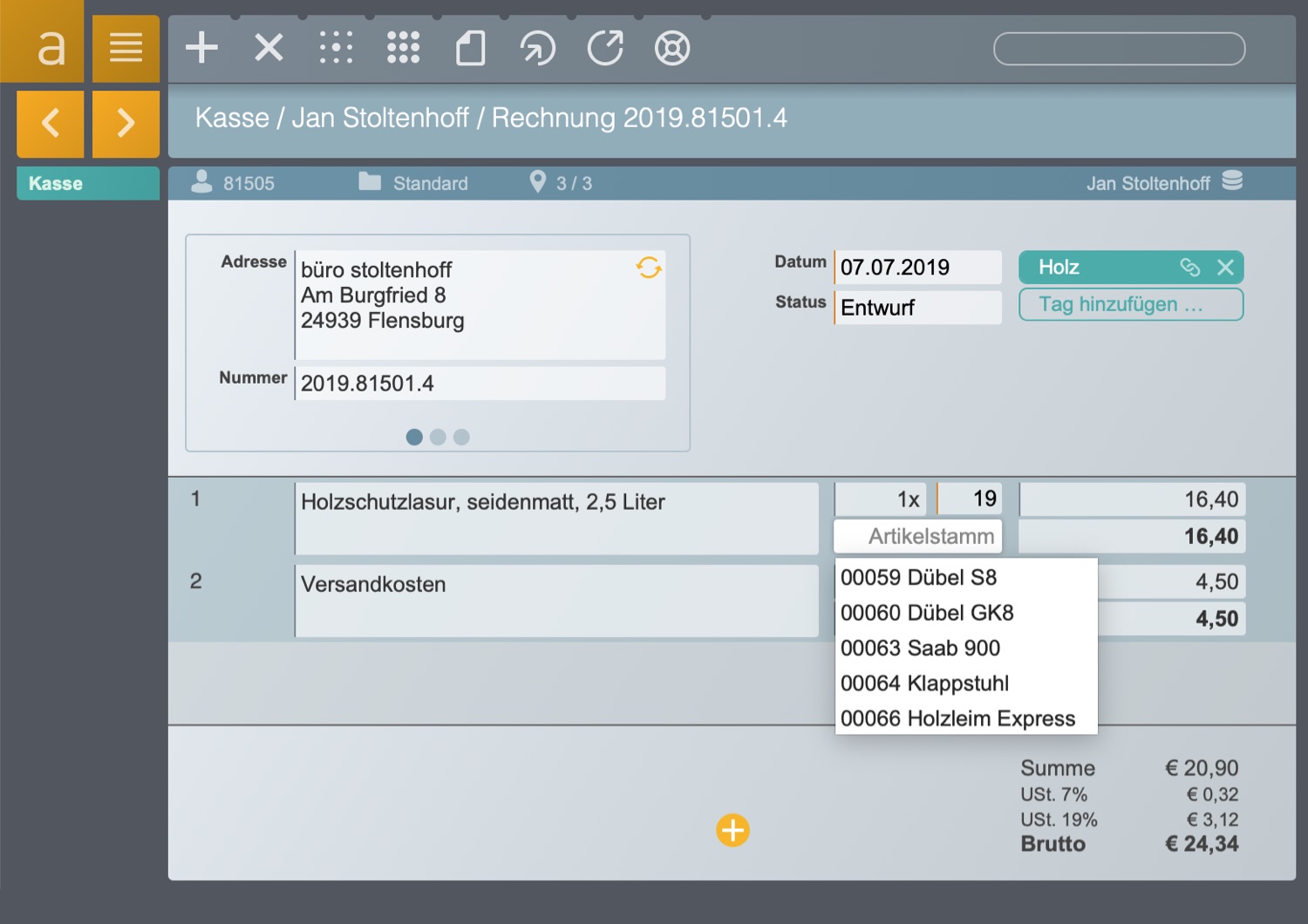This screenshot has height=924, width=1308.
Task: Click the circular arrow share icon
Action: pos(538,47)
